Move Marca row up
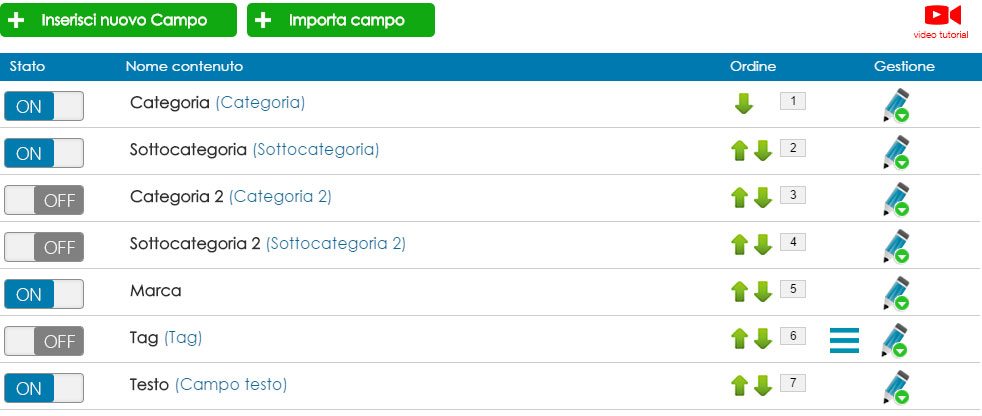982x416 pixels. coord(740,292)
